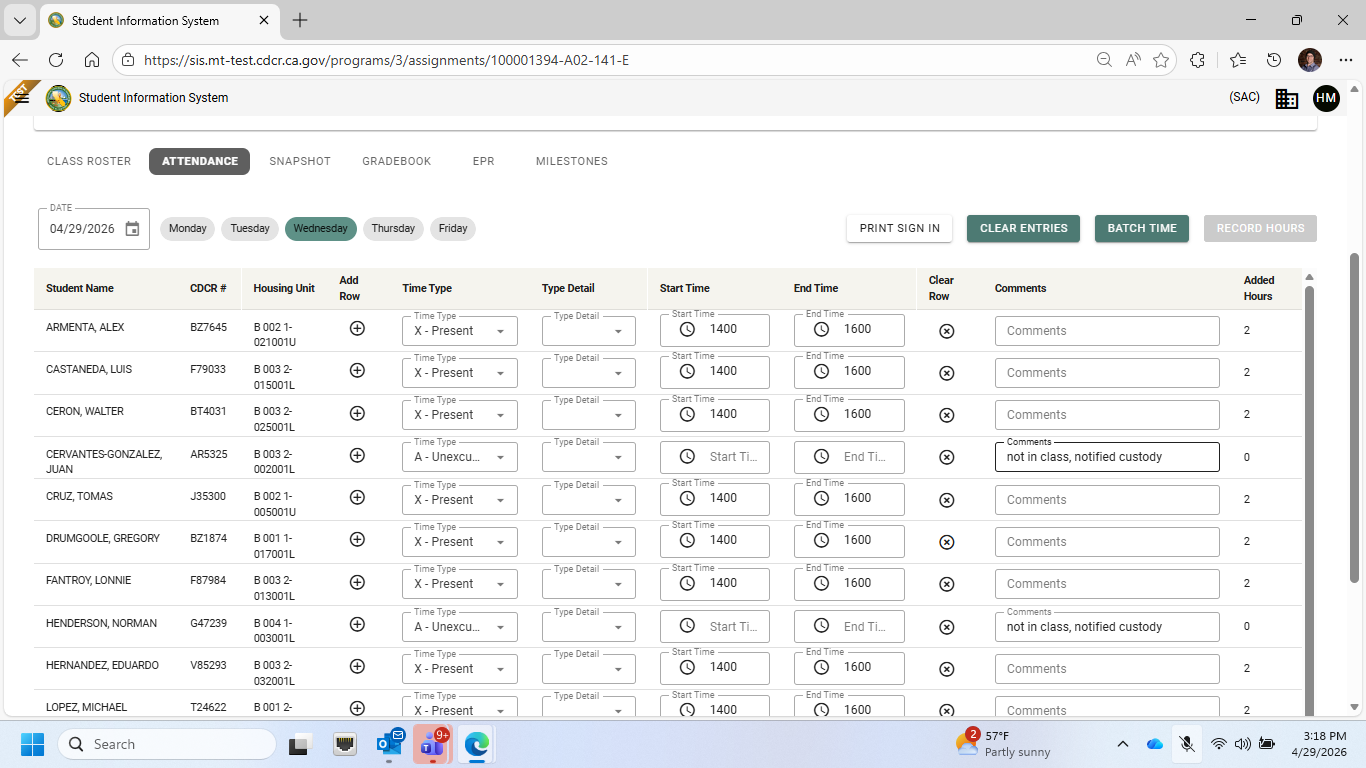1366x768 pixels.
Task: Switch to the Milestones tab
Action: 572,161
